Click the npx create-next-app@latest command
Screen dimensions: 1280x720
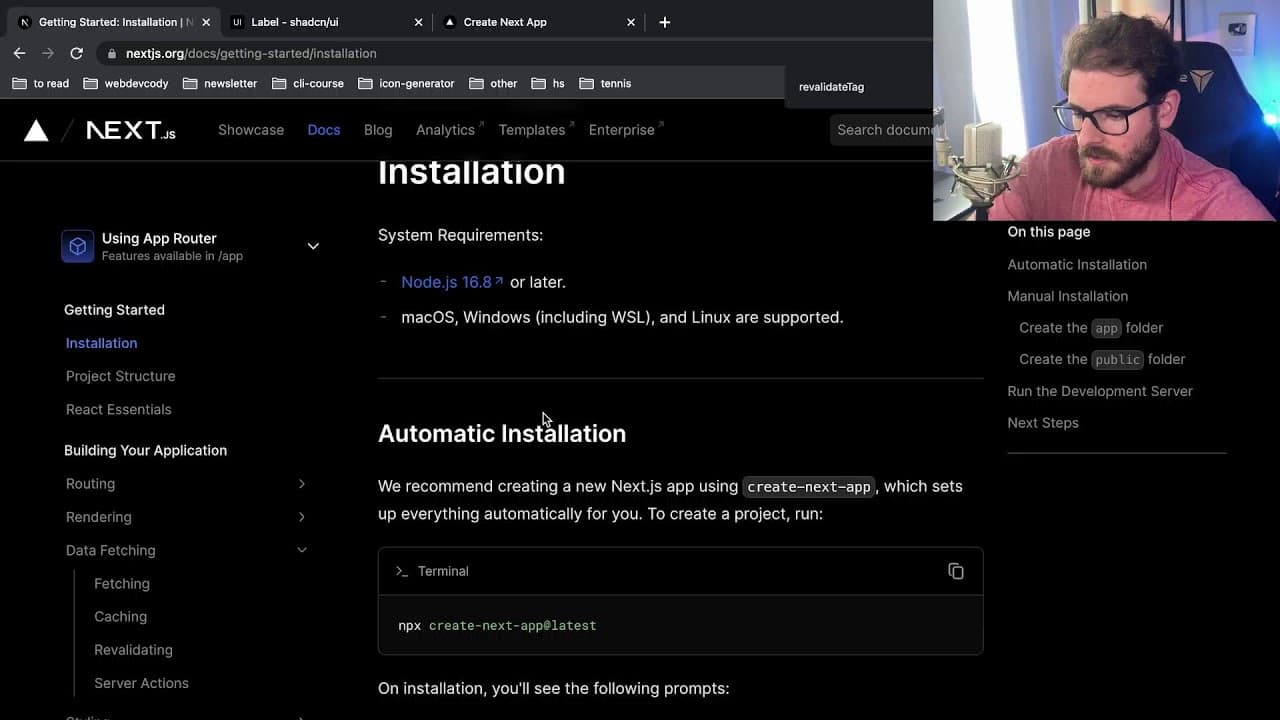[497, 626]
